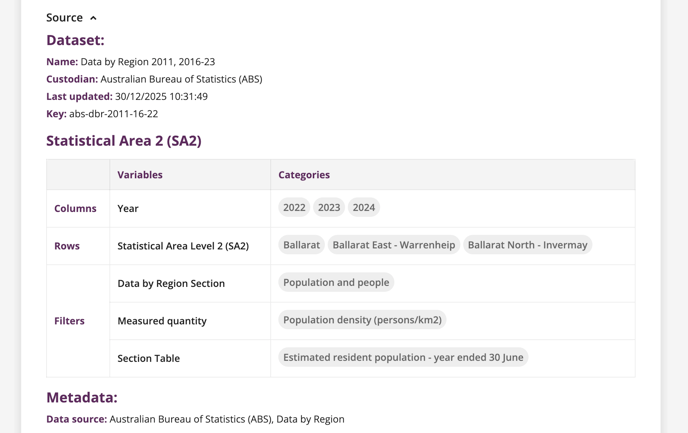
Task: Click the Filters row label
Action: tap(69, 321)
